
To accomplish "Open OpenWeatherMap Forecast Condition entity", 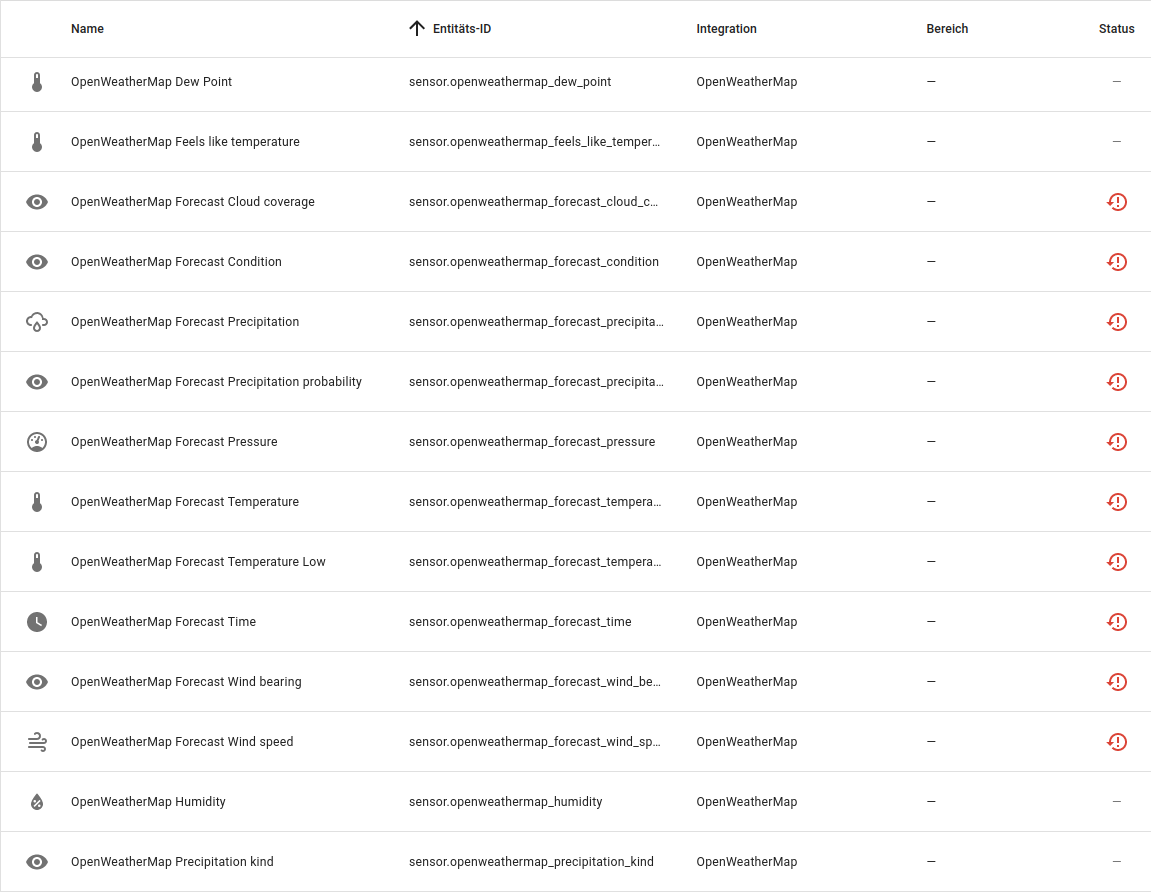I will click(x=176, y=262).
